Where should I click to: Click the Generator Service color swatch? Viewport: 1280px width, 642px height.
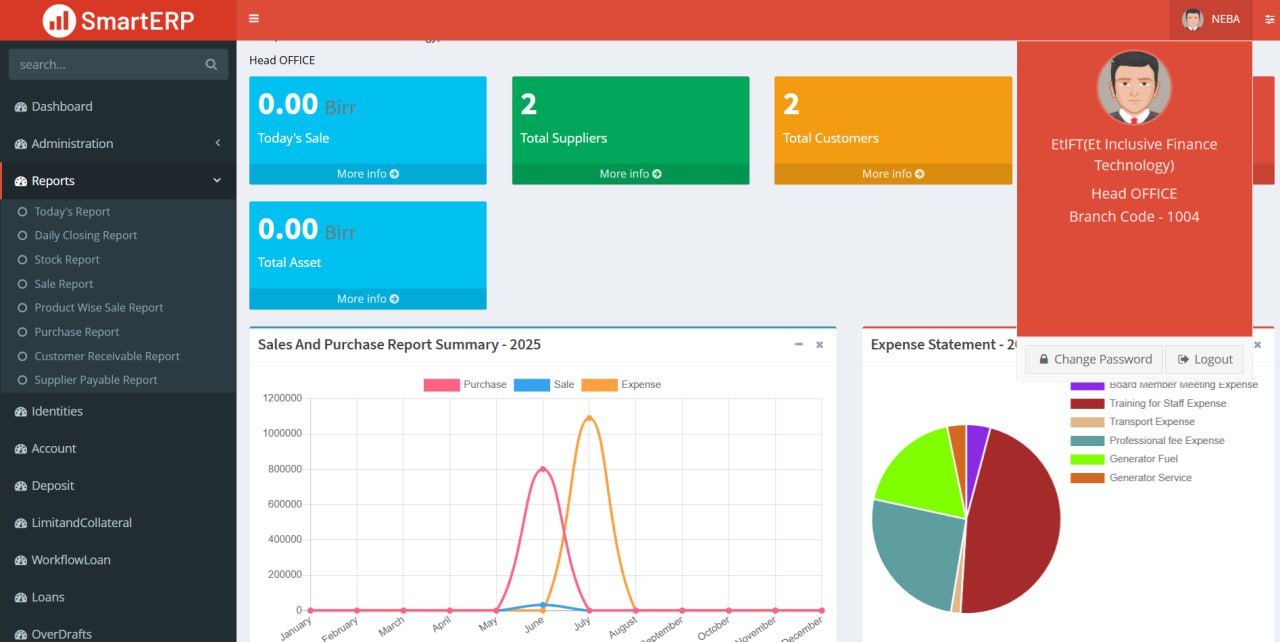(x=1087, y=478)
